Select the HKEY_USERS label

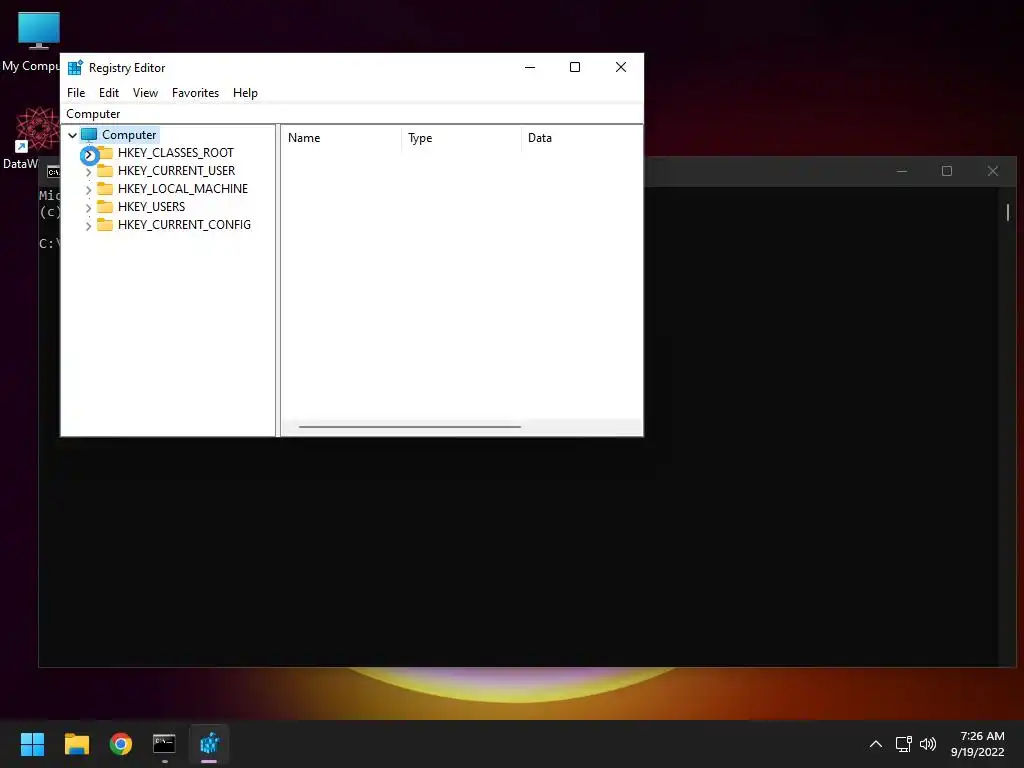(x=152, y=206)
